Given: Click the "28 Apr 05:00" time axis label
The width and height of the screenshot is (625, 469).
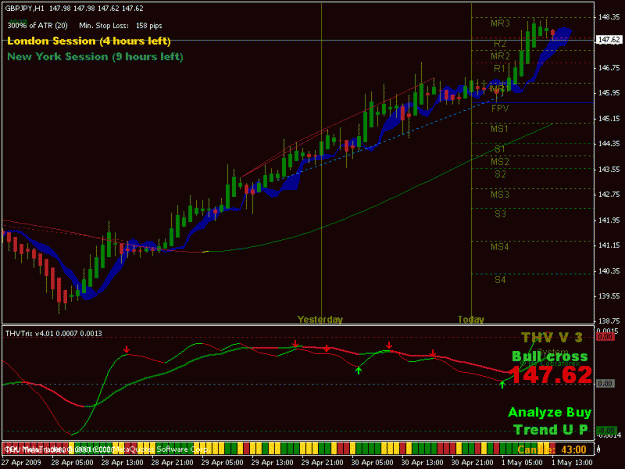Looking at the screenshot, I should 72,462.
